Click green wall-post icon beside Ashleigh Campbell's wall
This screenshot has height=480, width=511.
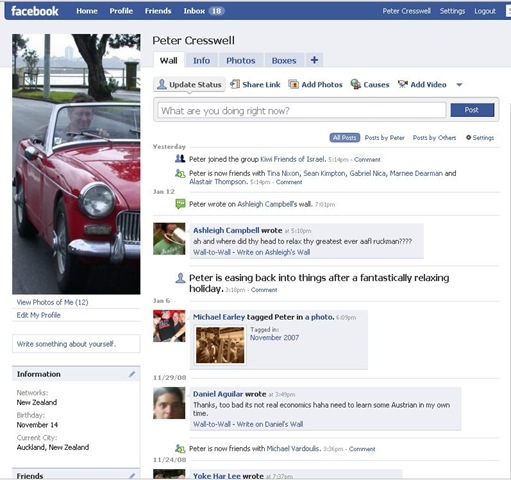click(x=180, y=204)
